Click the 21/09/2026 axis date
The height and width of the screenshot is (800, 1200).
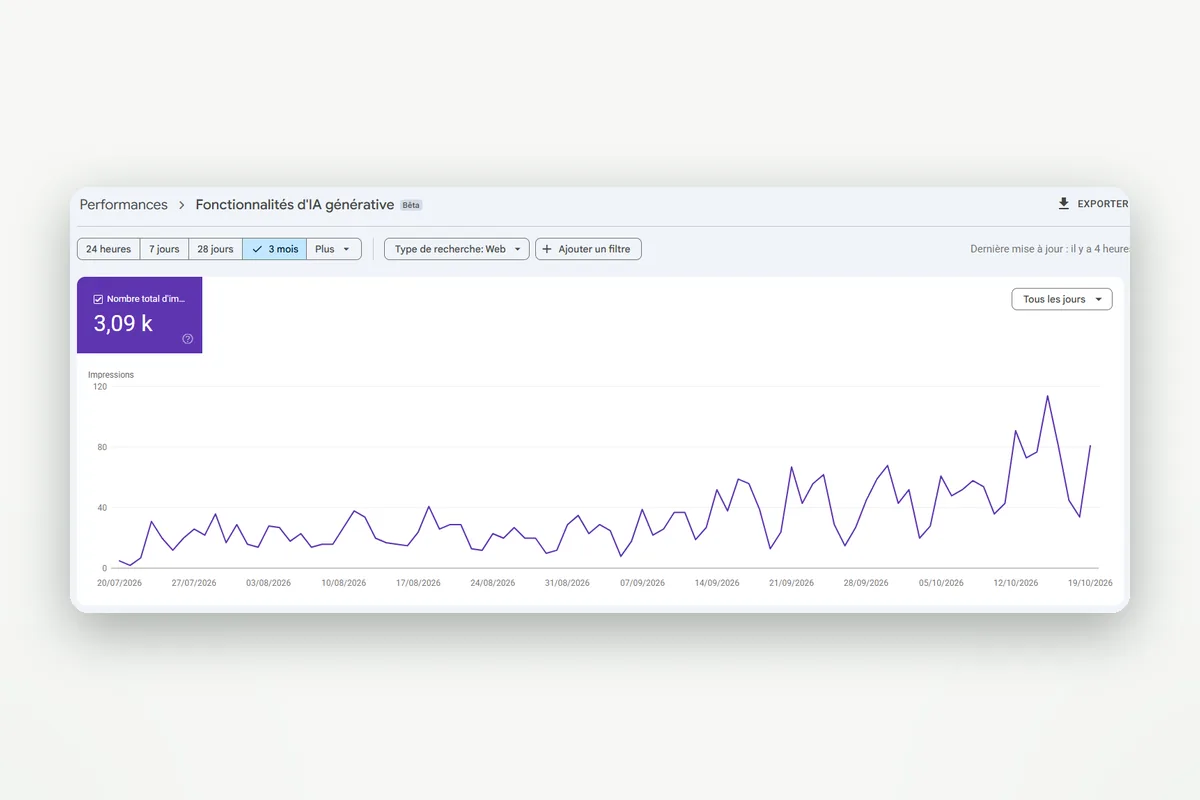coord(791,583)
